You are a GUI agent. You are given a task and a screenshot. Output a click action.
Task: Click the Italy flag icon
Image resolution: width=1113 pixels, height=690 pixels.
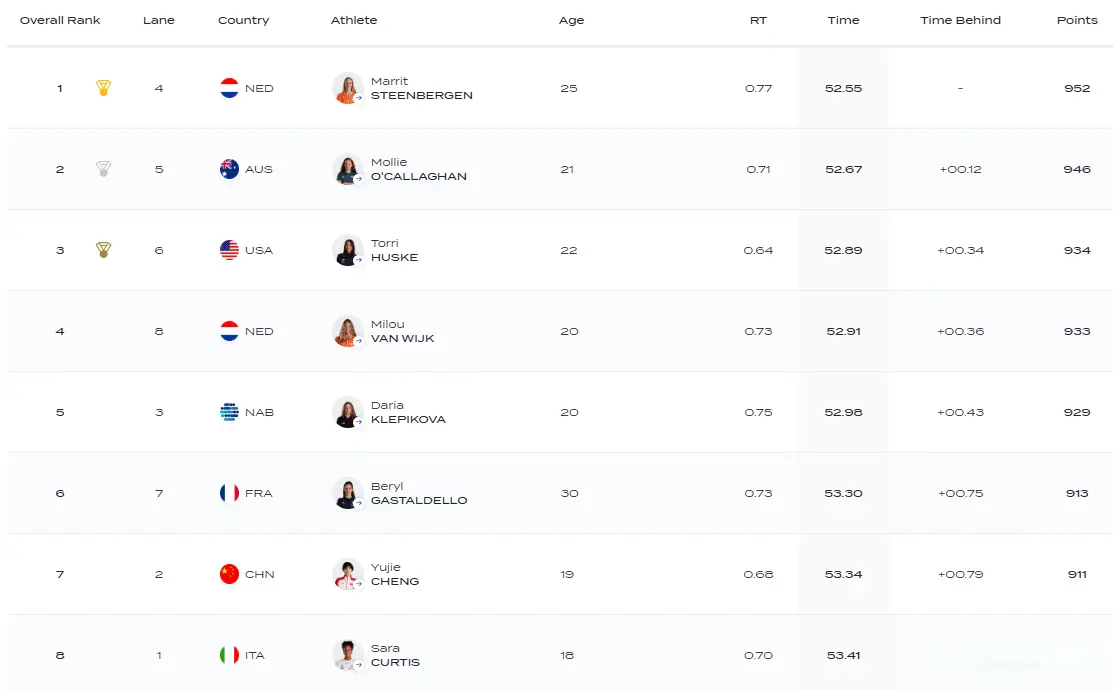tap(230, 655)
